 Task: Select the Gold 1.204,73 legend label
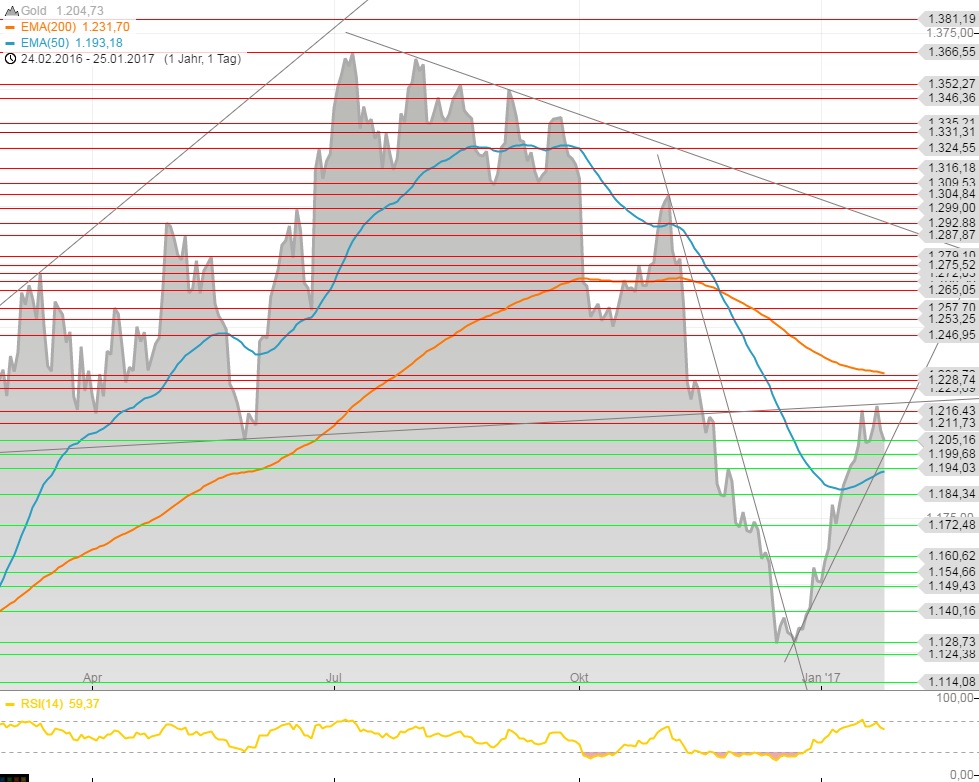pyautogui.click(x=68, y=10)
